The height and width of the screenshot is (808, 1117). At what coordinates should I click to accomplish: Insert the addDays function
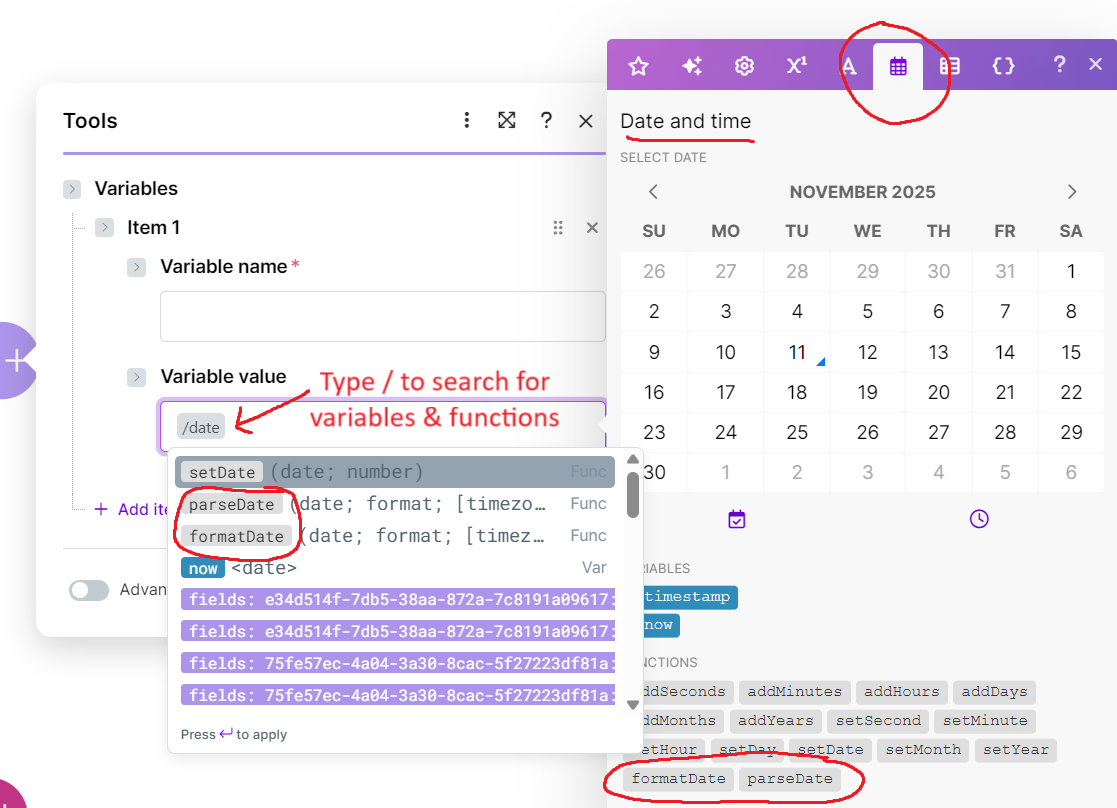tap(994, 691)
